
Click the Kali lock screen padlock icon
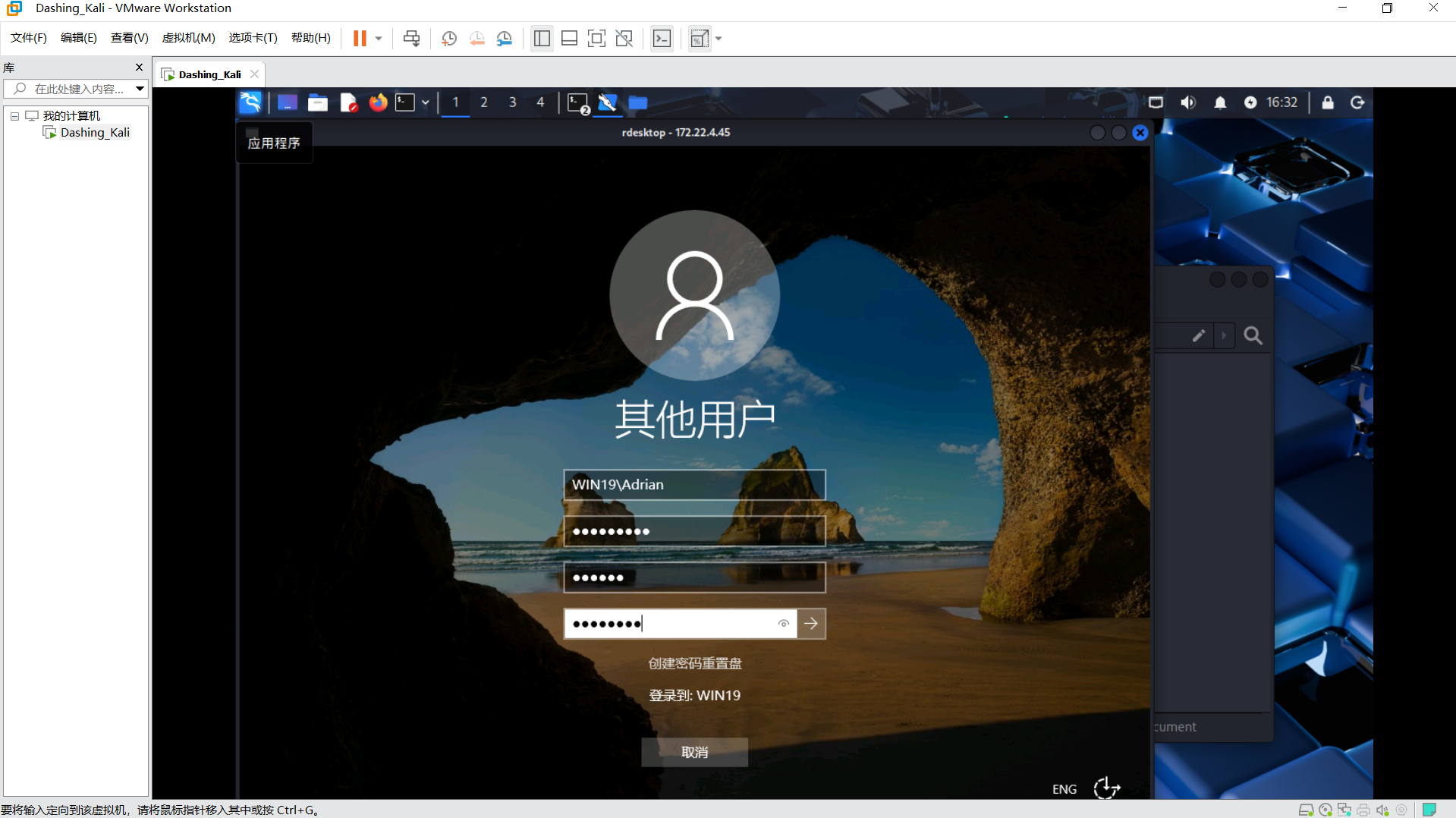tap(1328, 102)
